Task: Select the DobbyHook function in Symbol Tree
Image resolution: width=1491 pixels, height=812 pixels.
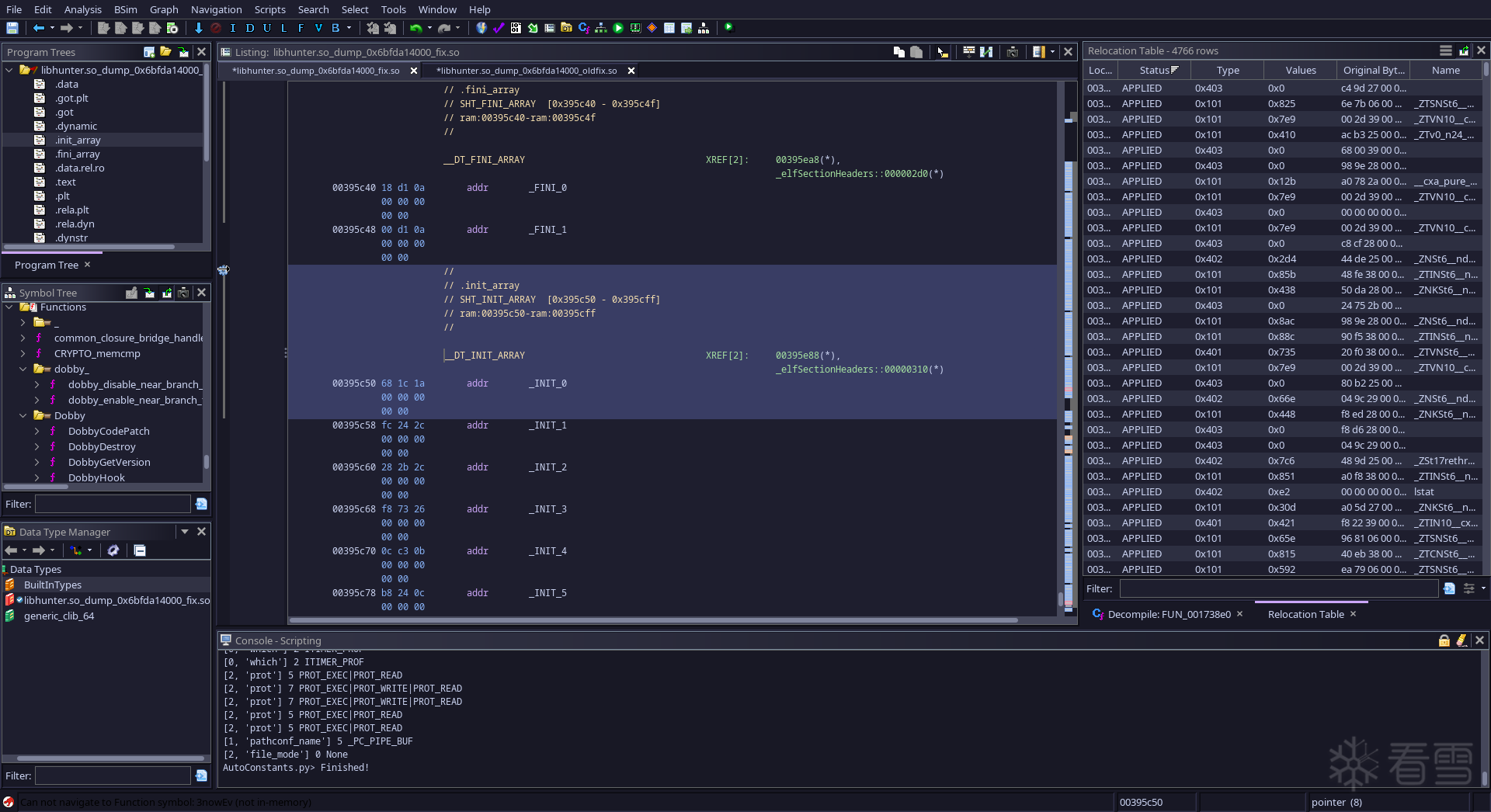Action: [x=96, y=478]
